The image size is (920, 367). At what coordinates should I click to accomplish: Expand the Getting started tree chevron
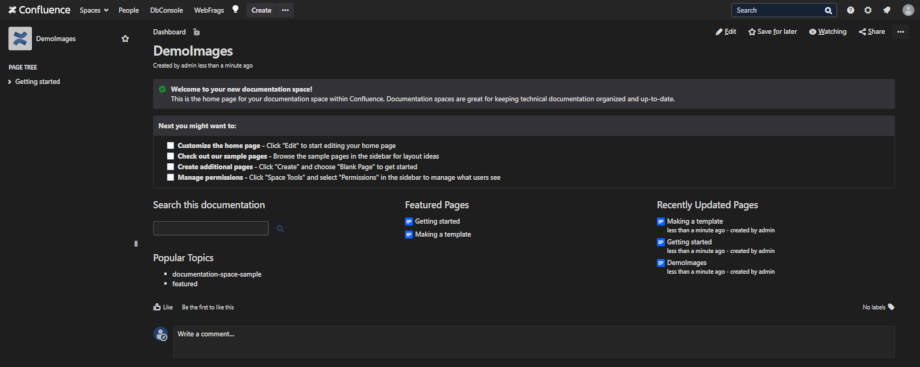click(x=10, y=82)
